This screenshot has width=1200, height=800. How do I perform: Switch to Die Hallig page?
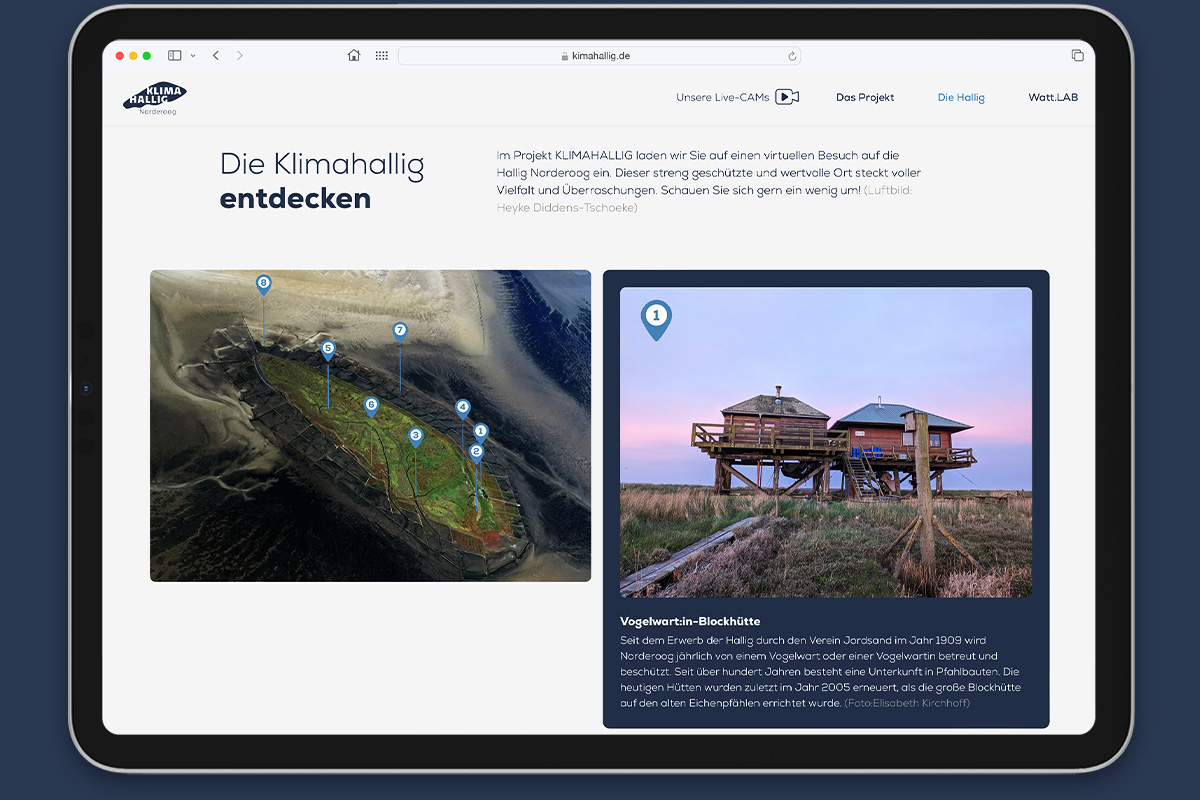(x=961, y=98)
